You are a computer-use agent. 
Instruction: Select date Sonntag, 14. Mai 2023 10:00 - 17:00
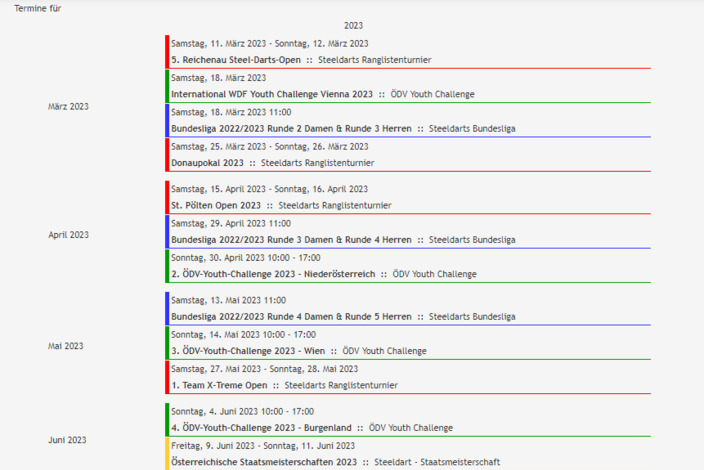[x=243, y=334]
